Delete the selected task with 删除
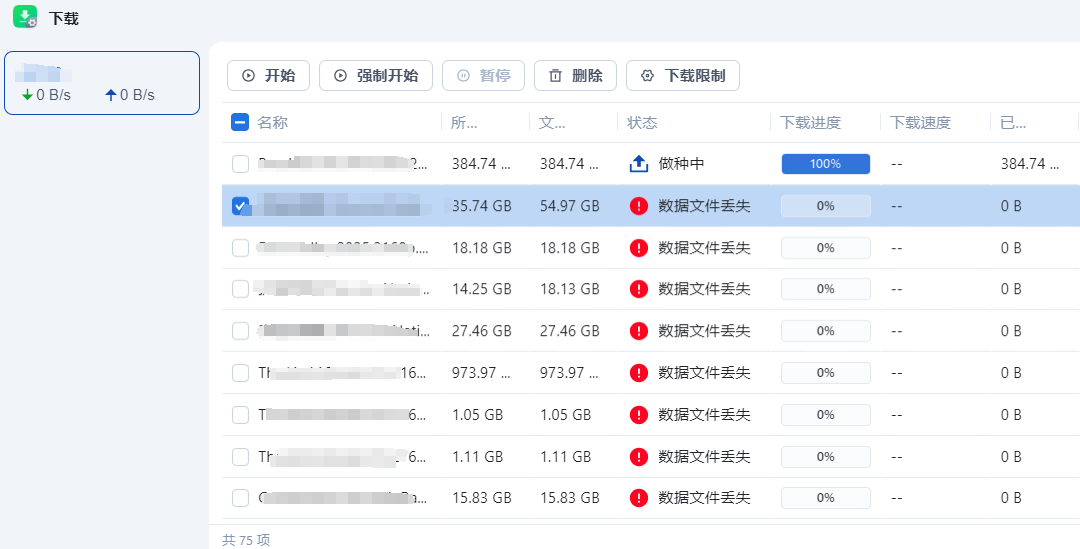The image size is (1080, 549). [576, 76]
